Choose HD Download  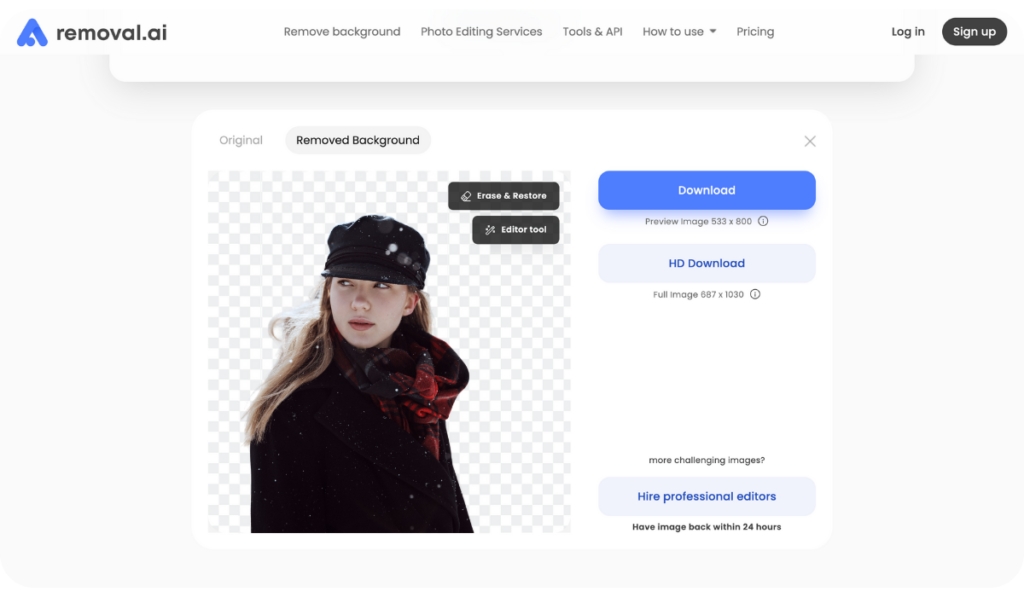pos(706,263)
